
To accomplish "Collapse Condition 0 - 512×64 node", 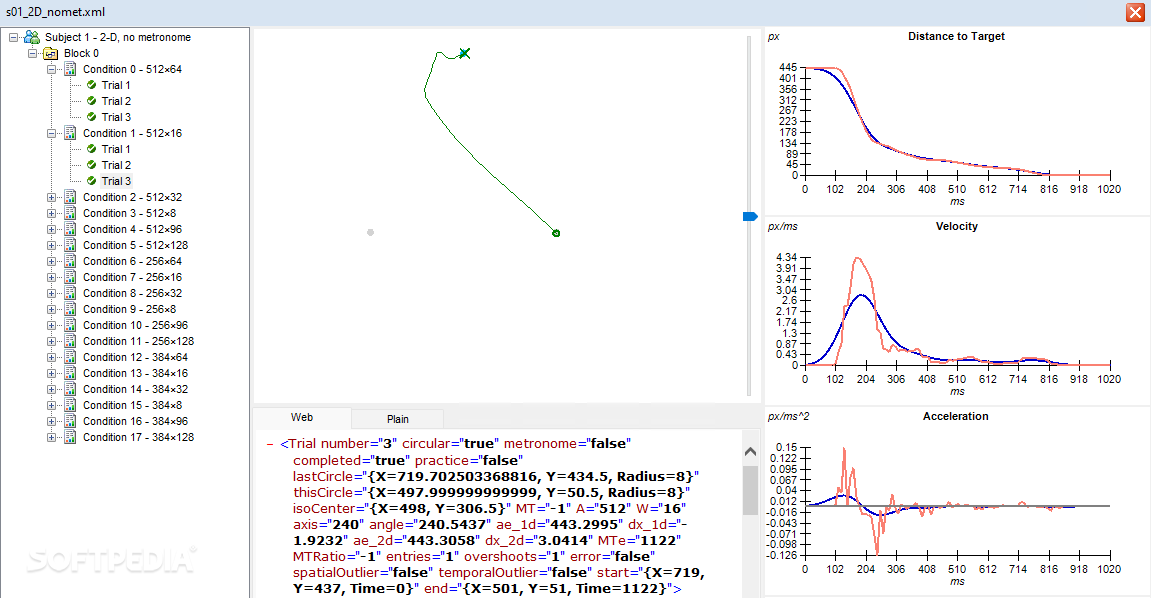I will point(51,69).
